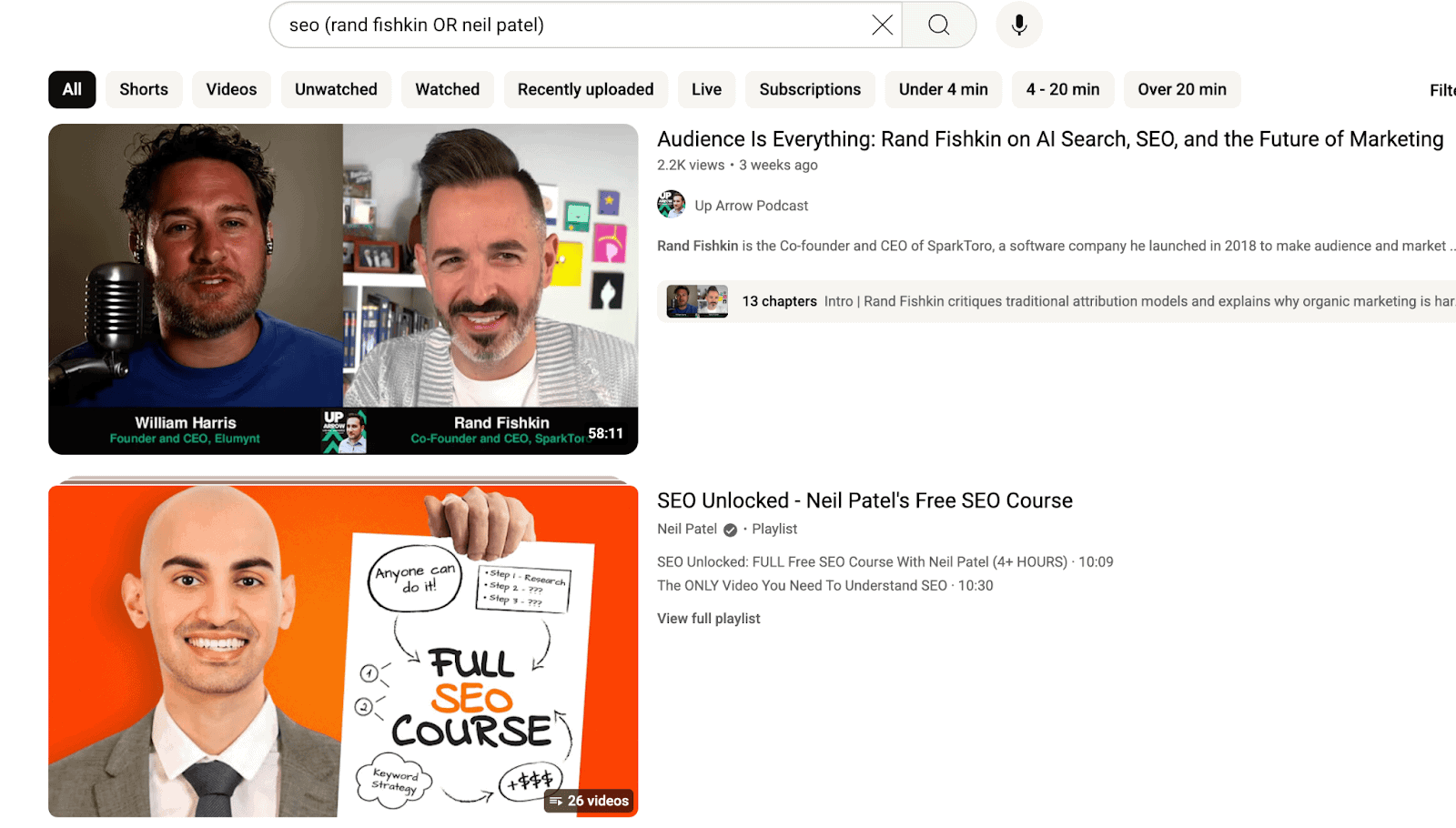Filter to videos Under 4 min

(x=944, y=89)
